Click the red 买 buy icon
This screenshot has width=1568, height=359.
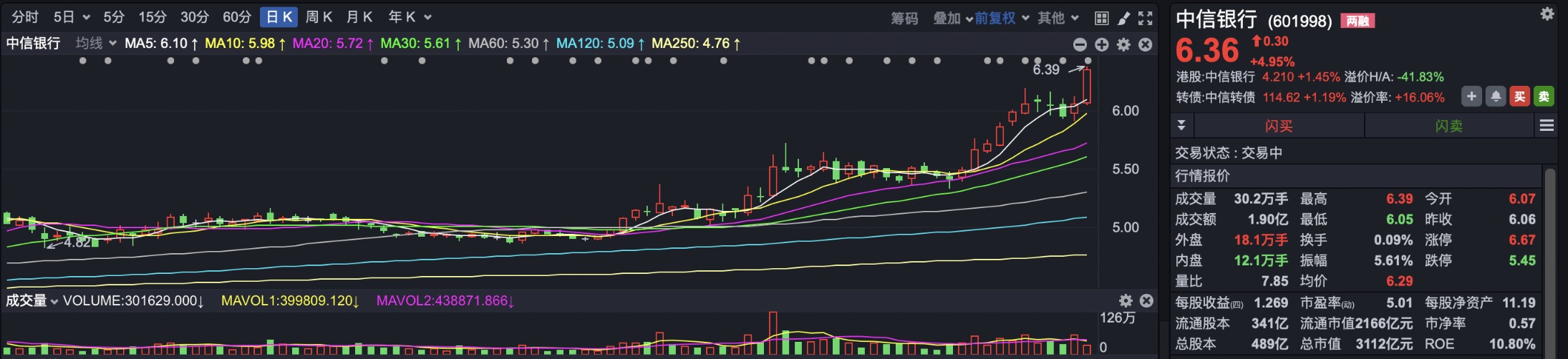[1519, 97]
